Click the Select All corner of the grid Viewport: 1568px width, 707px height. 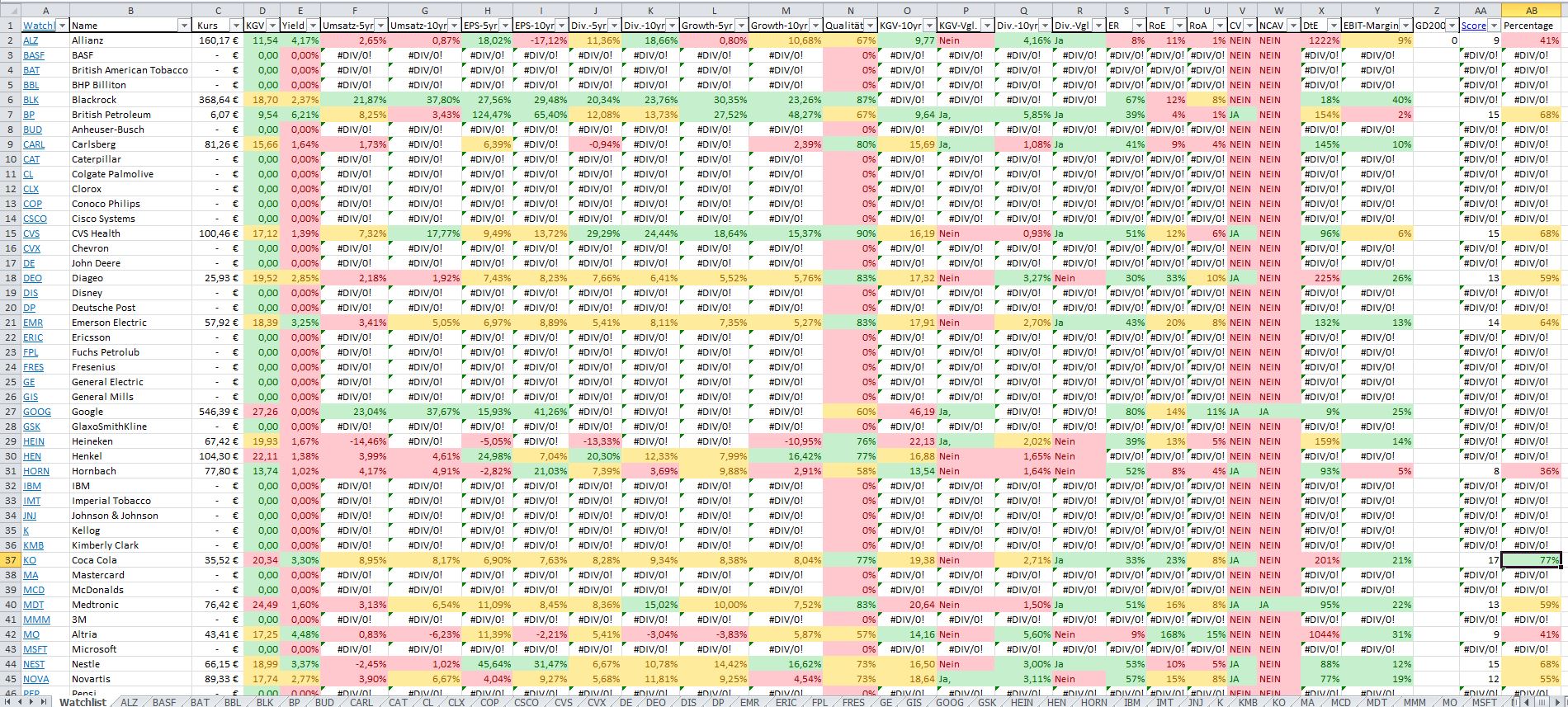click(10, 11)
